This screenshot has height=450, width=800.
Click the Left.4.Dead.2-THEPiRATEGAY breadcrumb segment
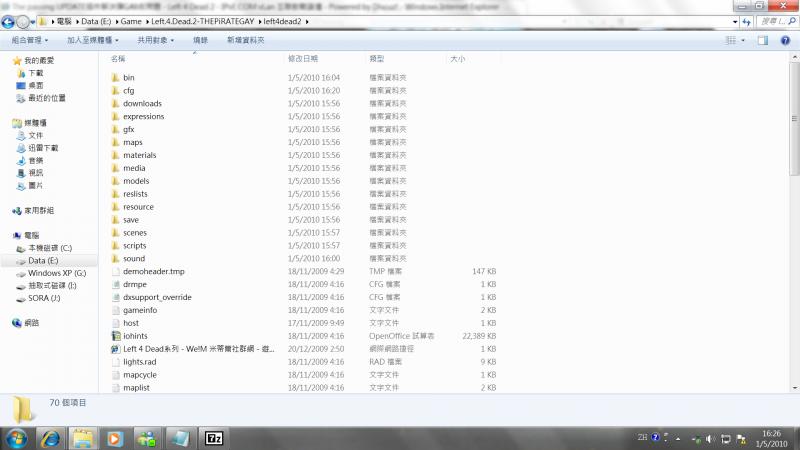203,21
